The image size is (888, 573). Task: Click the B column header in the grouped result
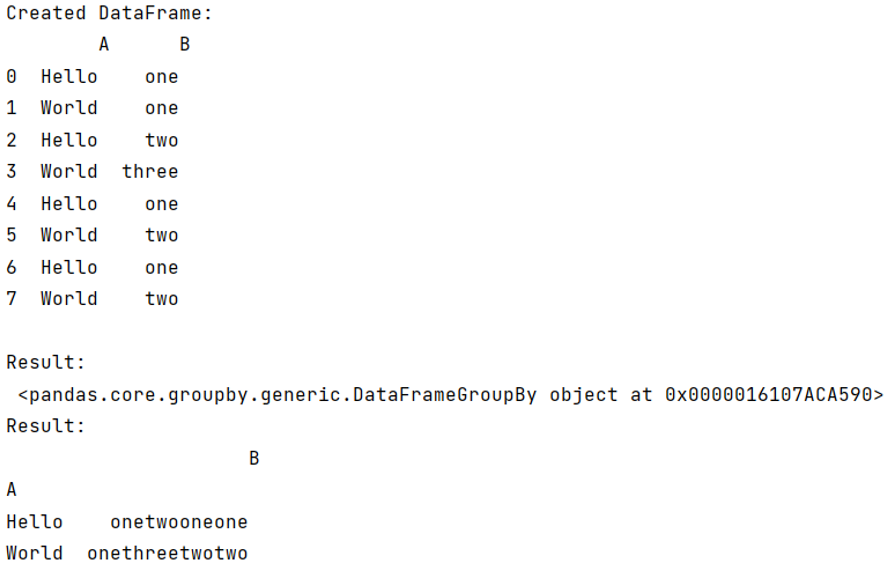pos(254,459)
